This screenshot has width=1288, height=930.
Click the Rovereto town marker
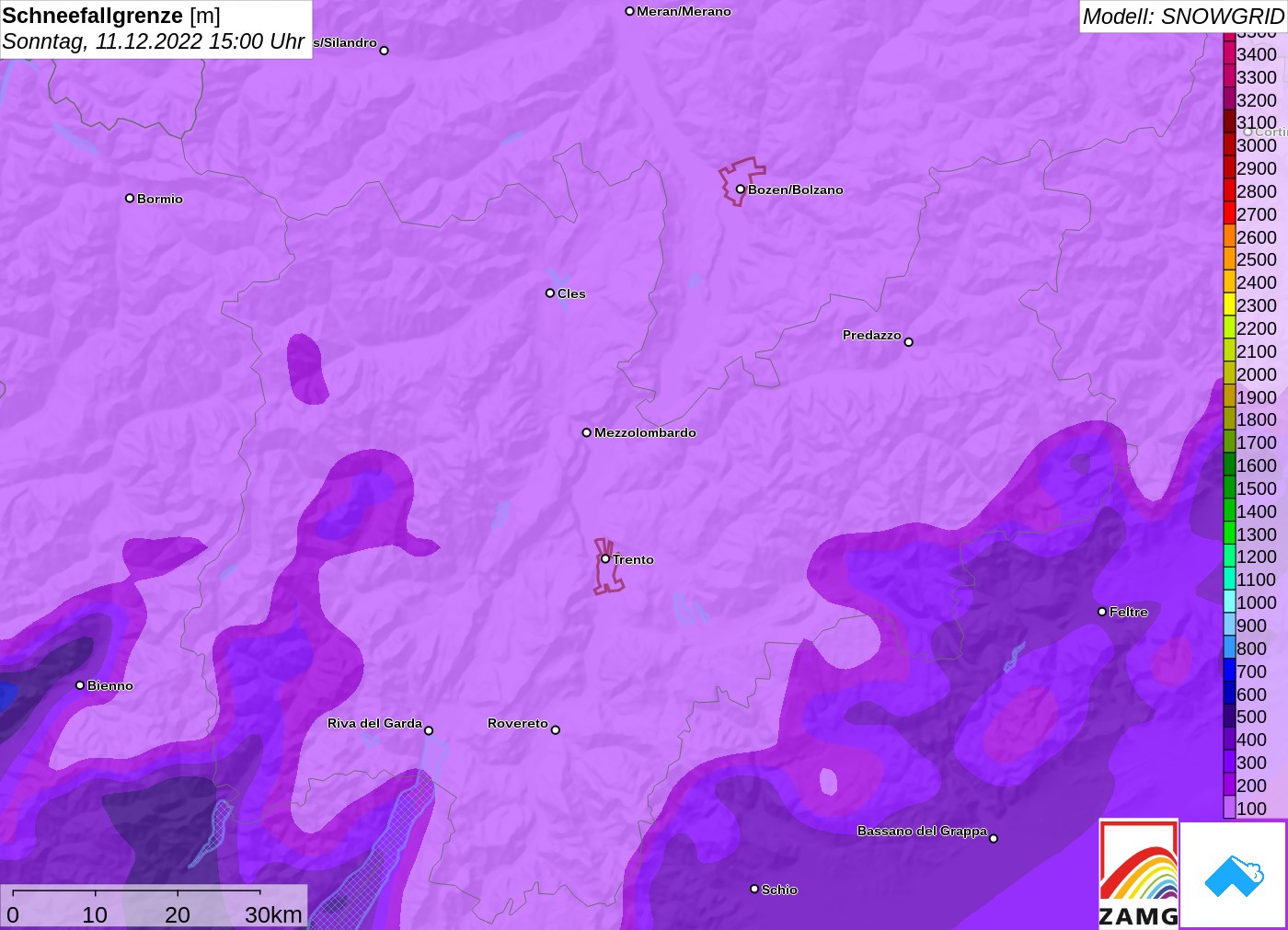(x=555, y=730)
